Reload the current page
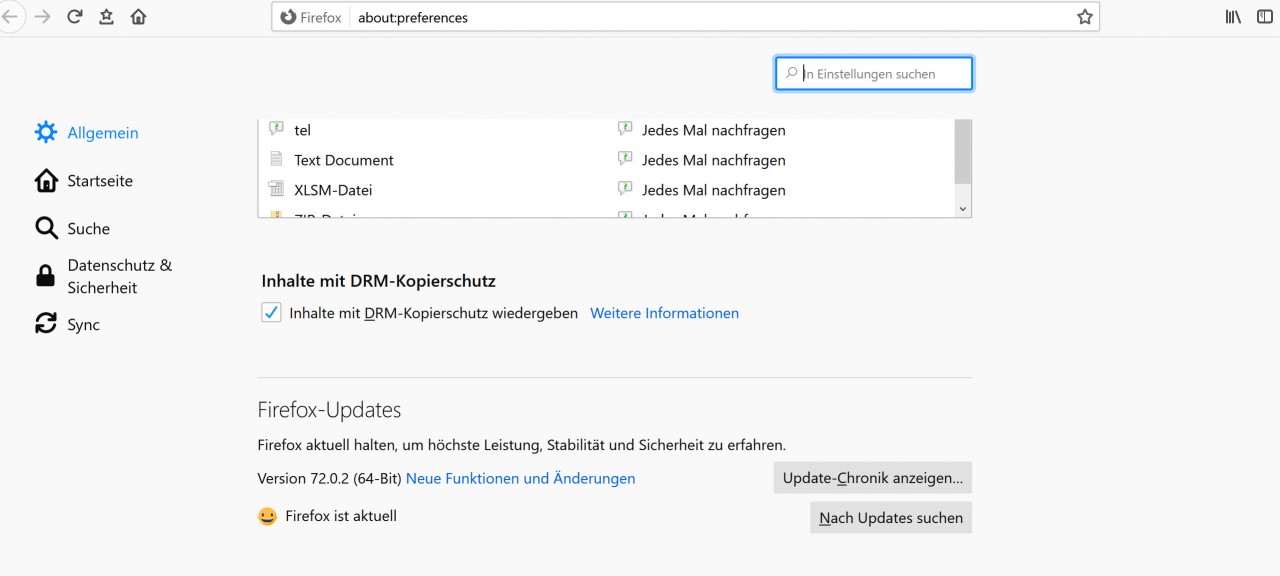This screenshot has height=576, width=1280. [x=74, y=17]
